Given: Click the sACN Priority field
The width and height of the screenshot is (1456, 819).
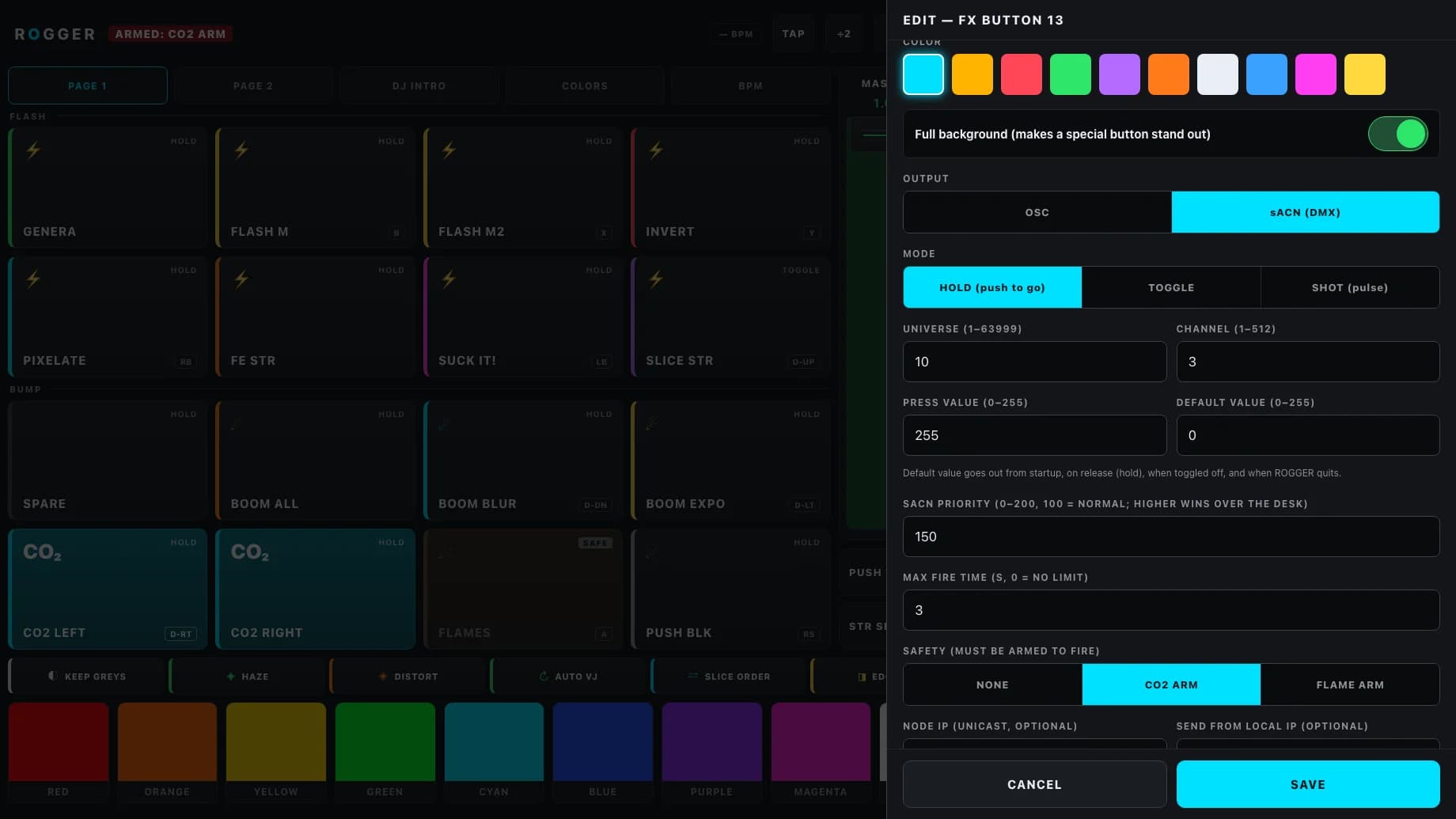Looking at the screenshot, I should [x=1171, y=537].
